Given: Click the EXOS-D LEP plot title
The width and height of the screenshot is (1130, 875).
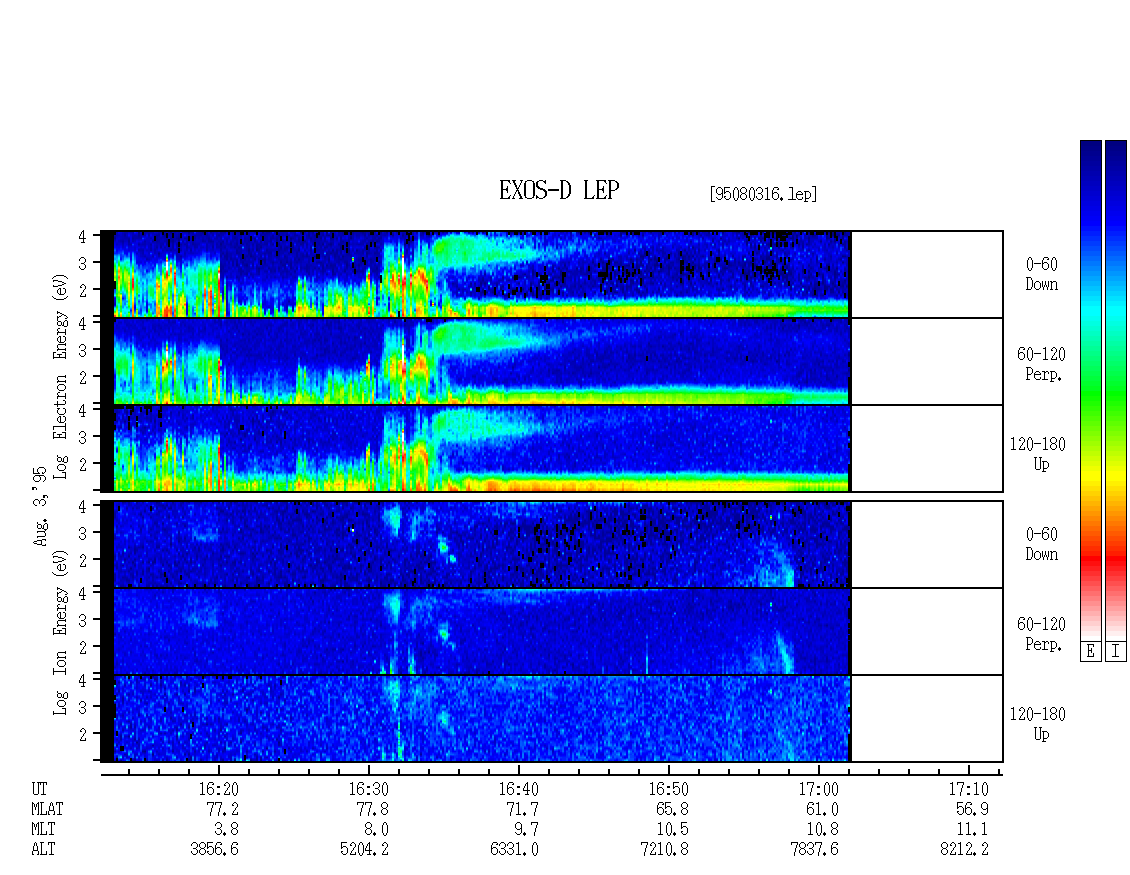Looking at the screenshot, I should 559,190.
